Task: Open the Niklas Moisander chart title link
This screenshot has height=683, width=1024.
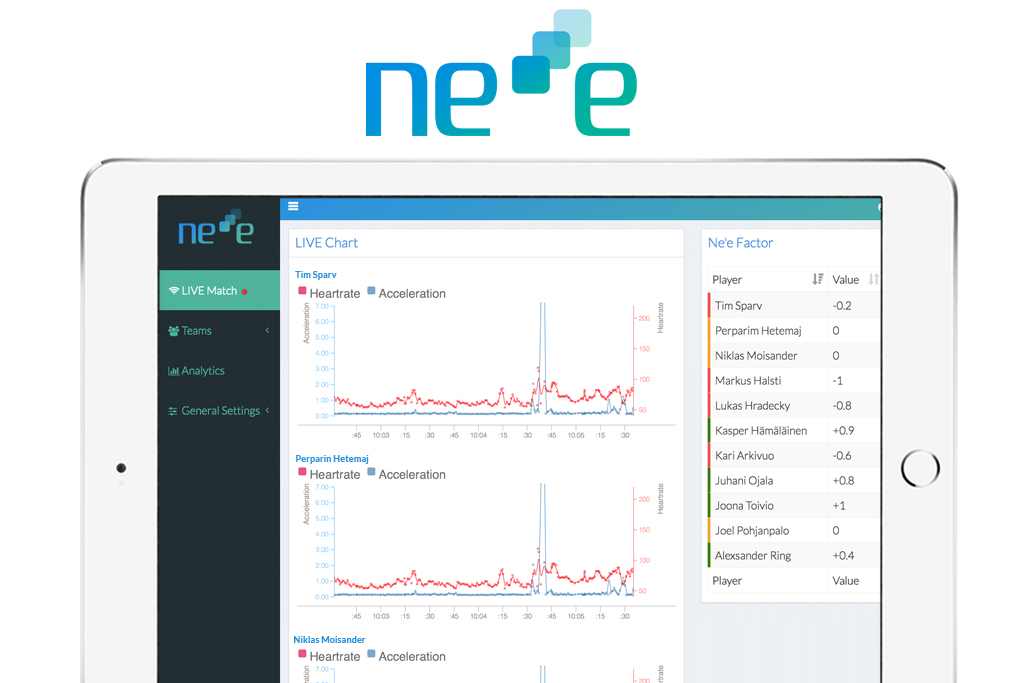Action: pyautogui.click(x=329, y=640)
